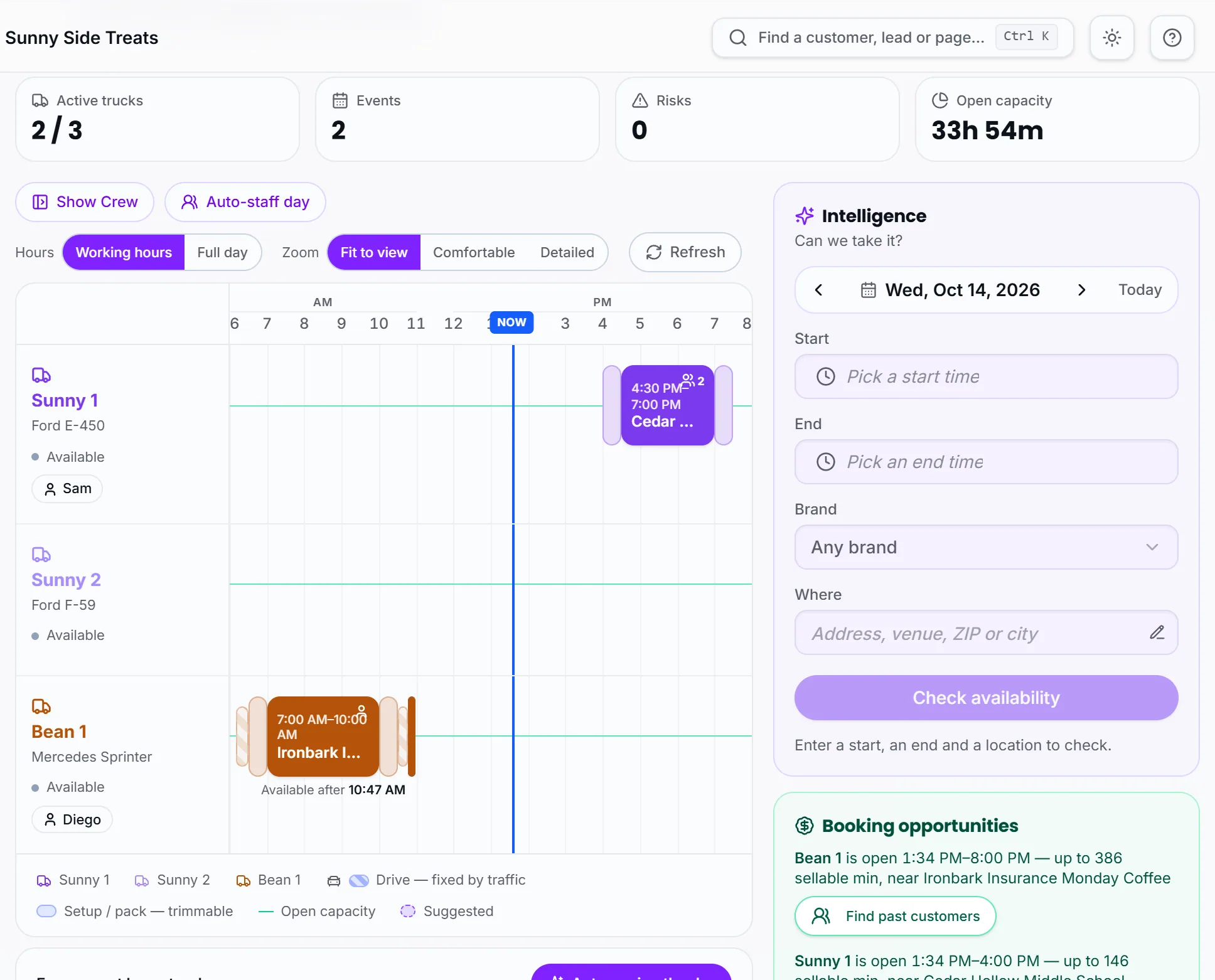Click the calendar icon beside the date
The width and height of the screenshot is (1215, 980).
pos(868,290)
